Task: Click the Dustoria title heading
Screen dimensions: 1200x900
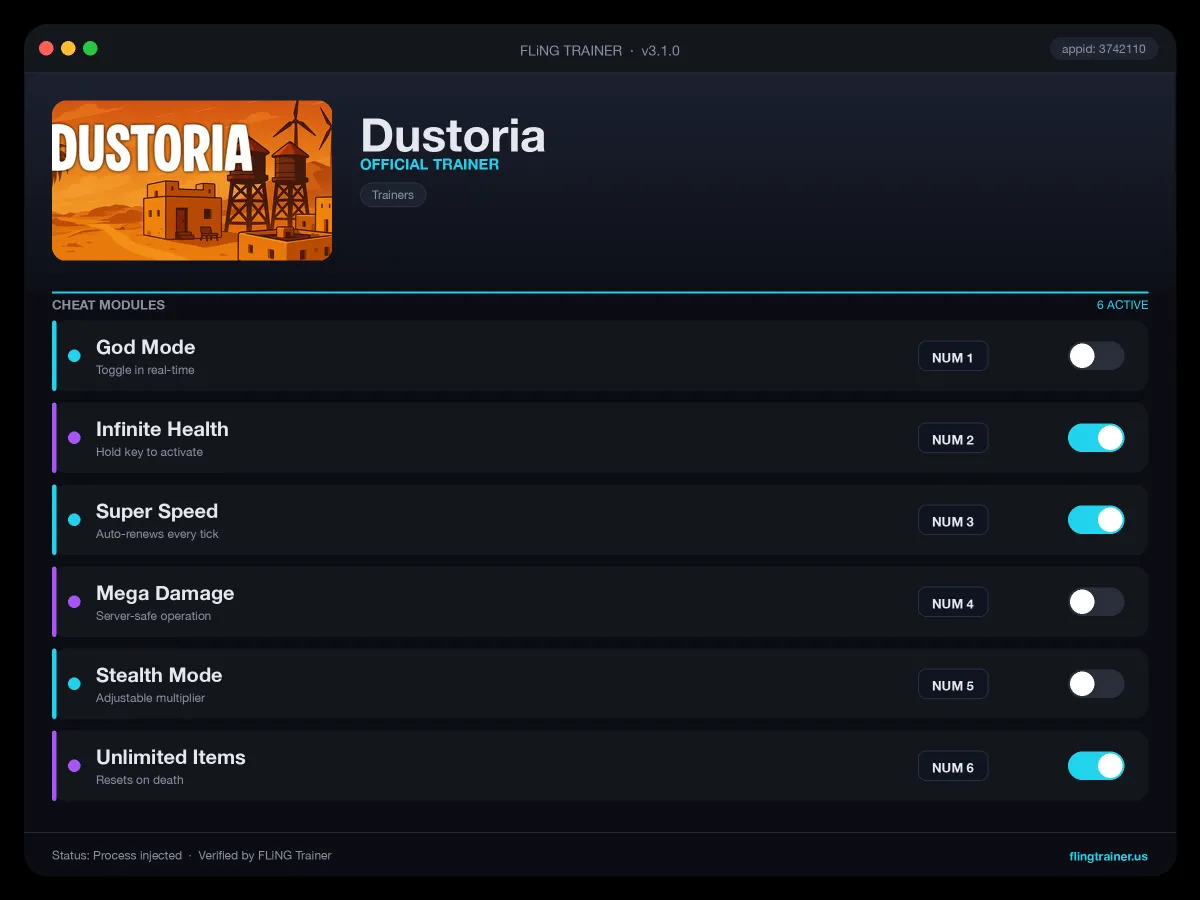Action: click(453, 136)
